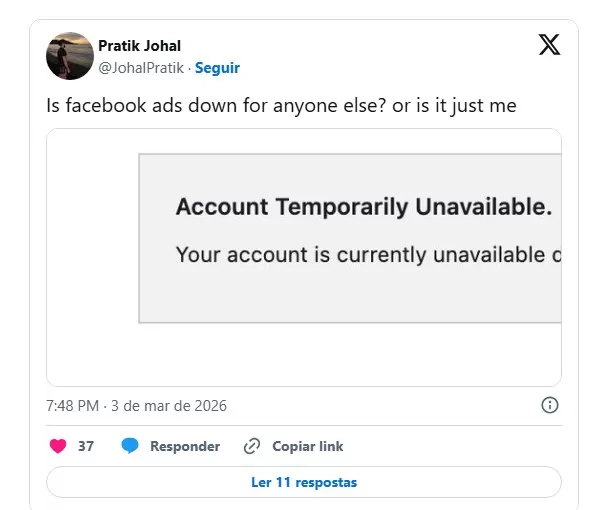Viewport: 614px width, 510px height.
Task: Open Ler 11 respostas button
Action: click(x=303, y=482)
